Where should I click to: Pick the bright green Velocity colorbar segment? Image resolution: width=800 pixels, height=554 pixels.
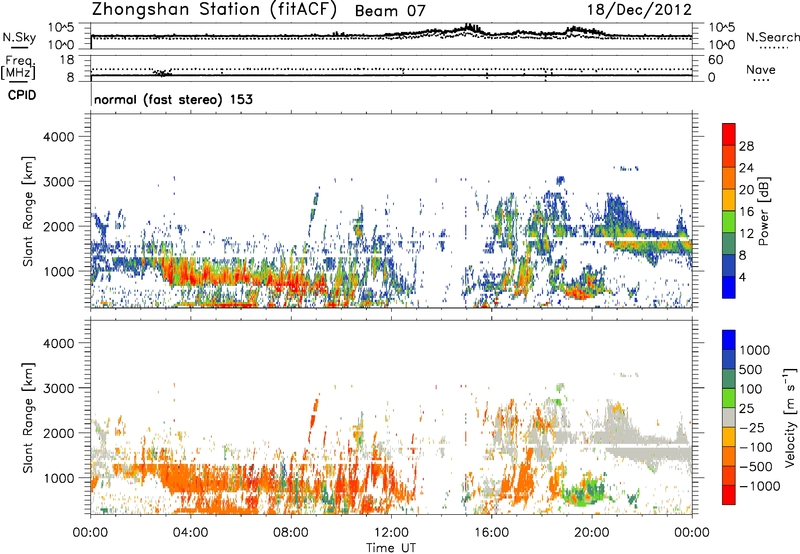[x=729, y=398]
